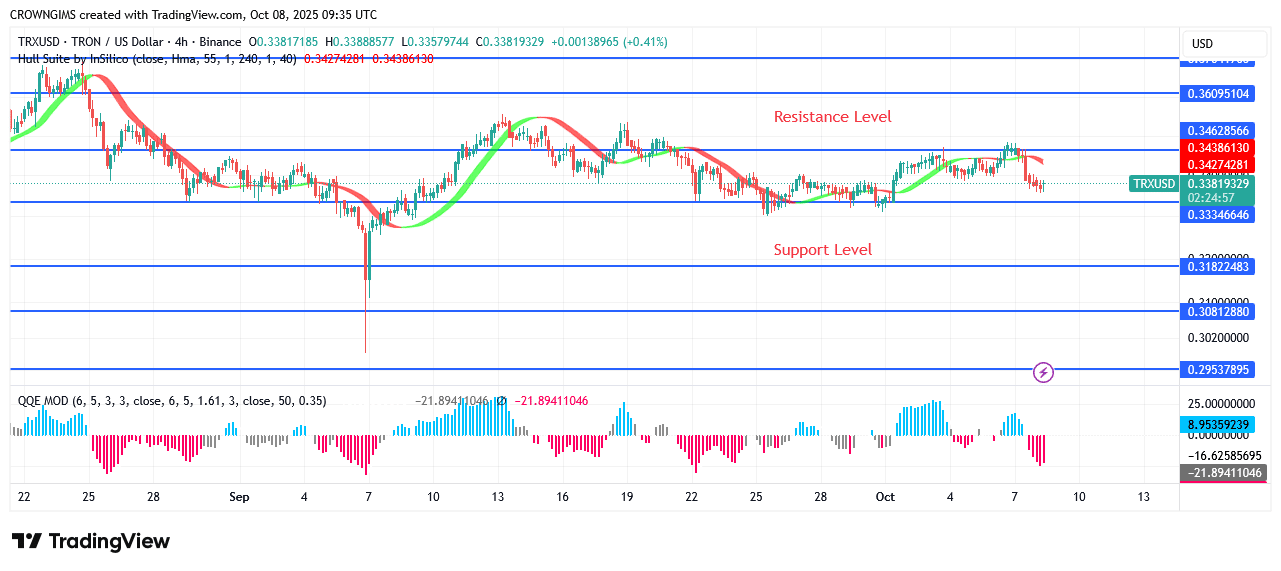Screen dimensions: 1281x571
Task: Click the Oct date on the time axis
Action: coord(884,497)
